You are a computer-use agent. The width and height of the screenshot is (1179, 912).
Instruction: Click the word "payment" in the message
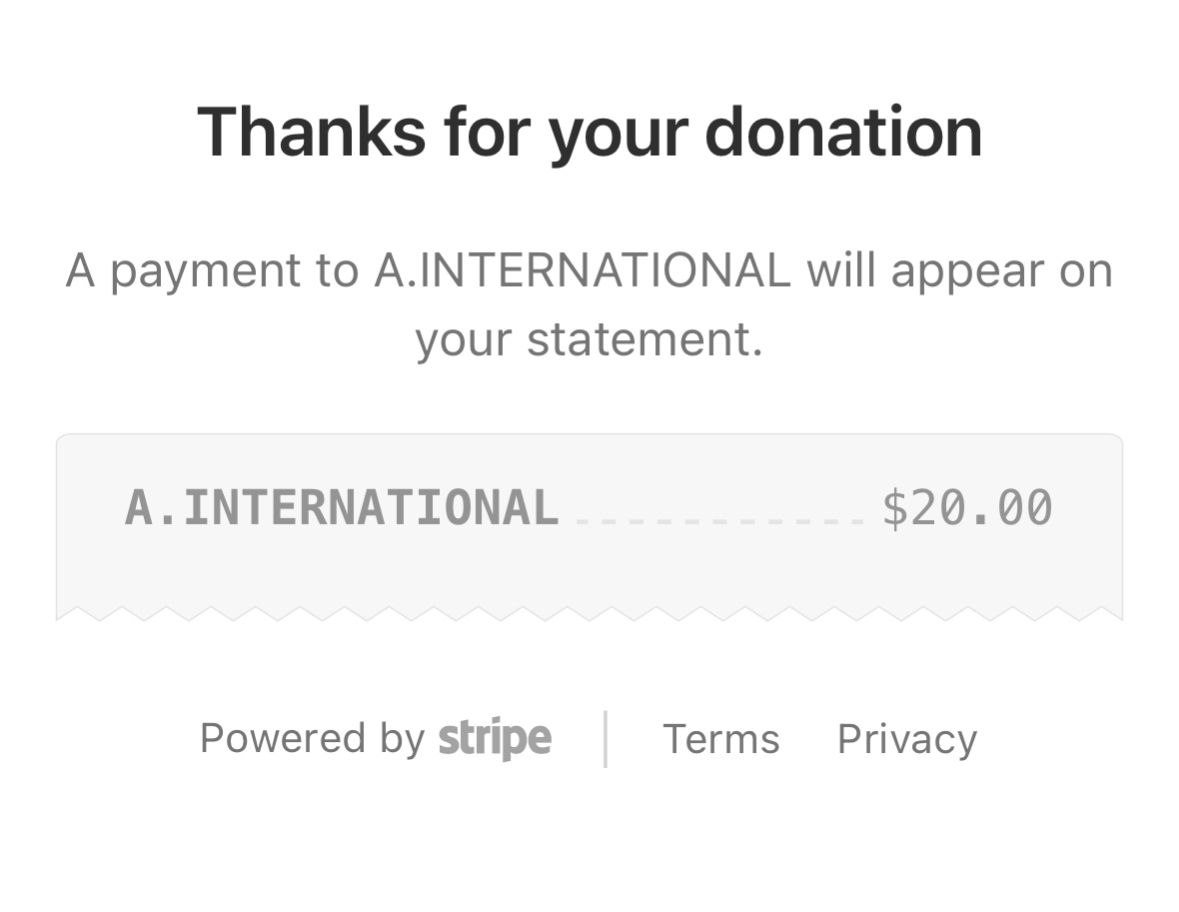[205, 272]
